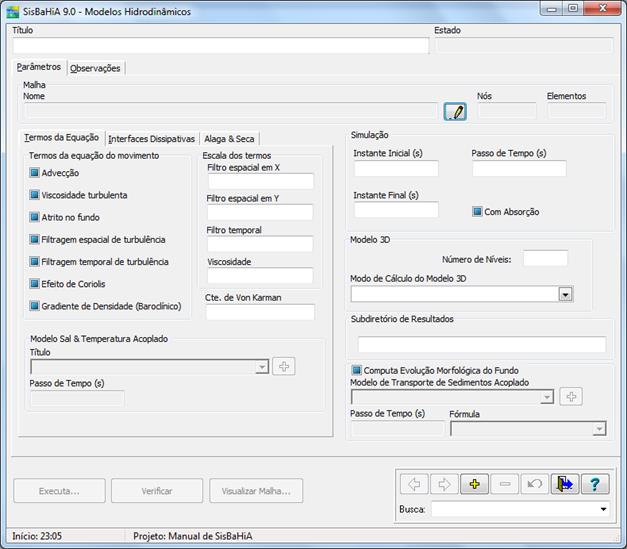This screenshot has height=549, width=627.
Task: Click the exit door icon
Action: (565, 484)
